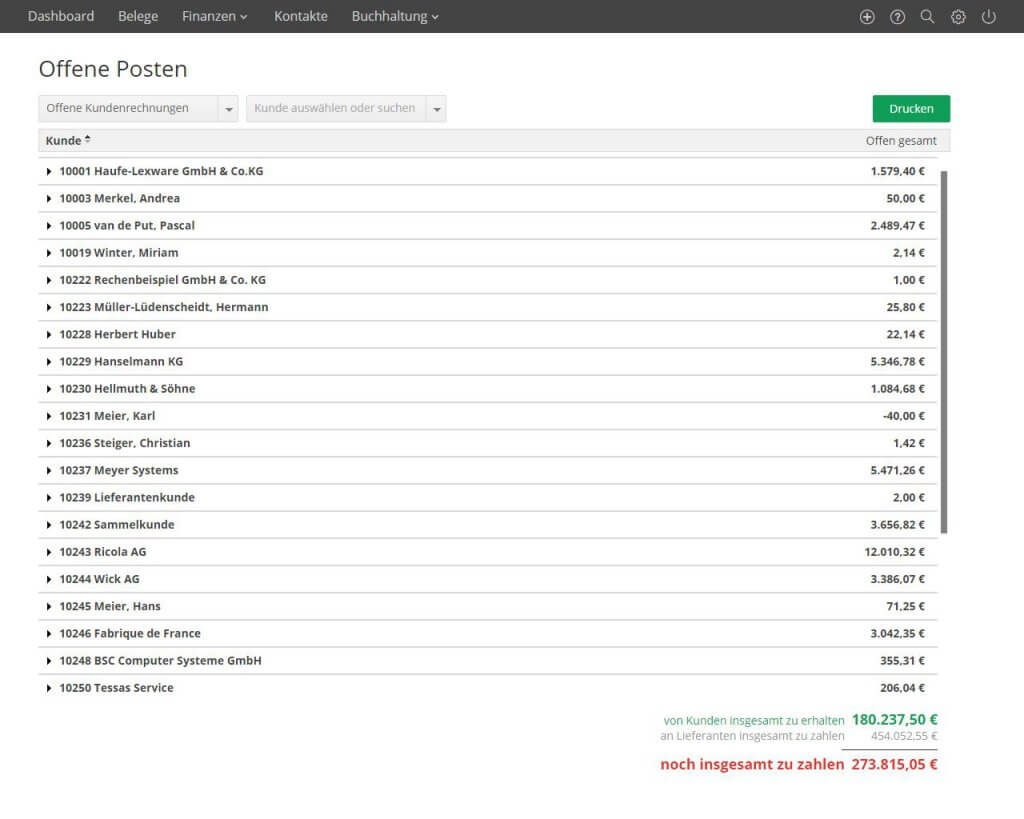The image size is (1024, 819).
Task: Open the Buchhaltung menu
Action: 394,16
